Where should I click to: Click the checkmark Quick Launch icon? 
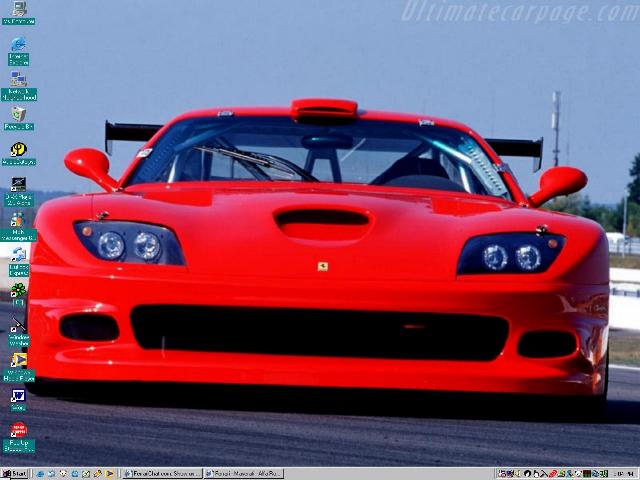point(86,474)
